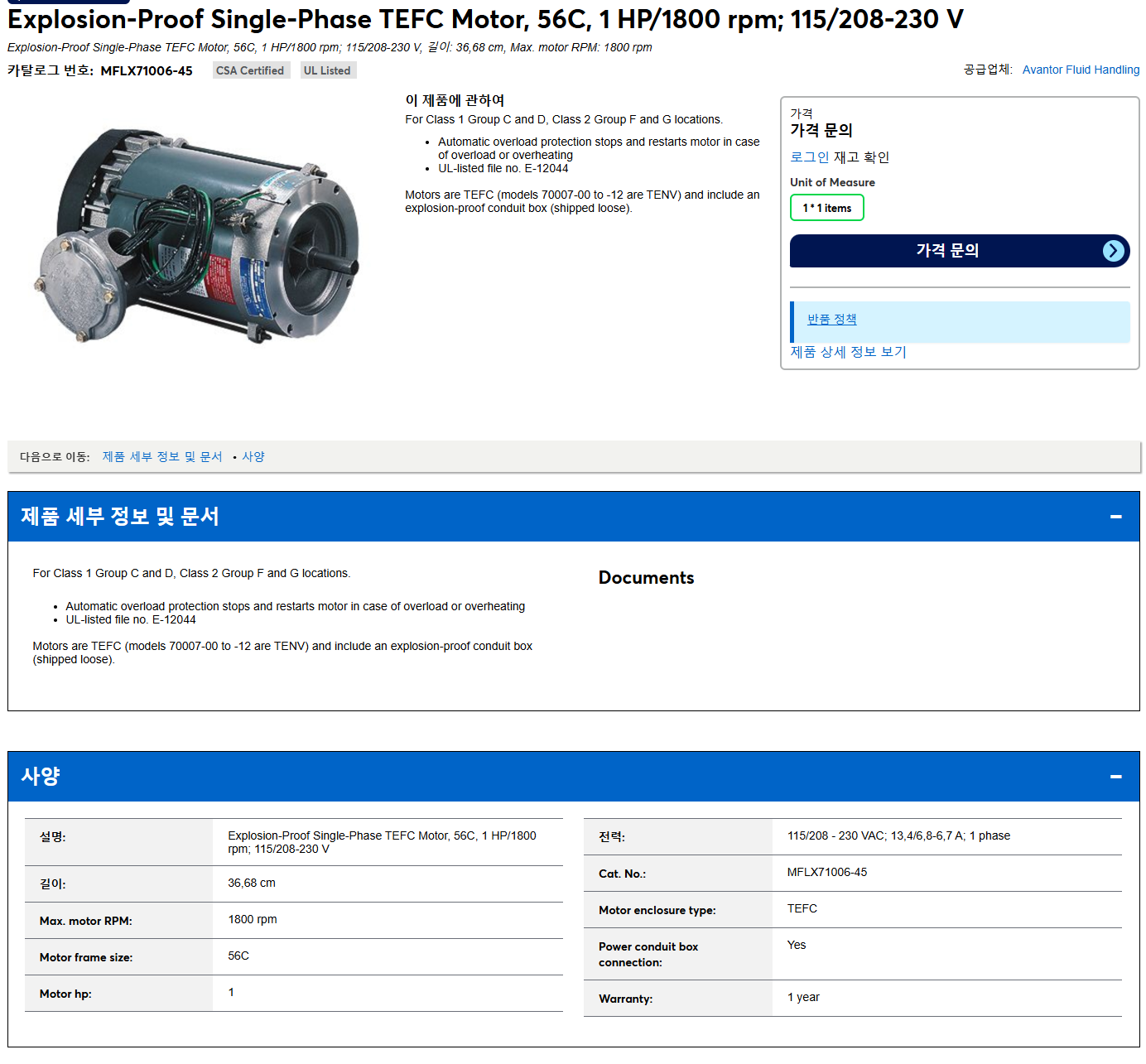The height and width of the screenshot is (1064, 1146).
Task: Open 제품 상세 정보 보기 link
Action: [848, 352]
